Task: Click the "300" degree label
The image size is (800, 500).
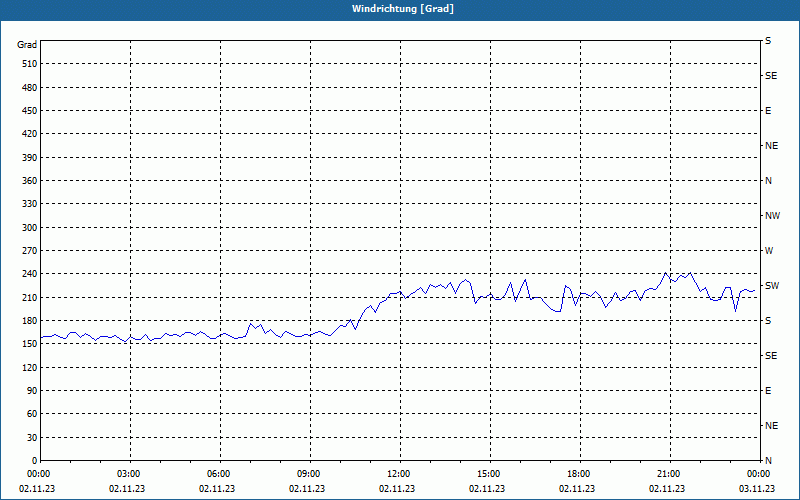Action: click(30, 228)
